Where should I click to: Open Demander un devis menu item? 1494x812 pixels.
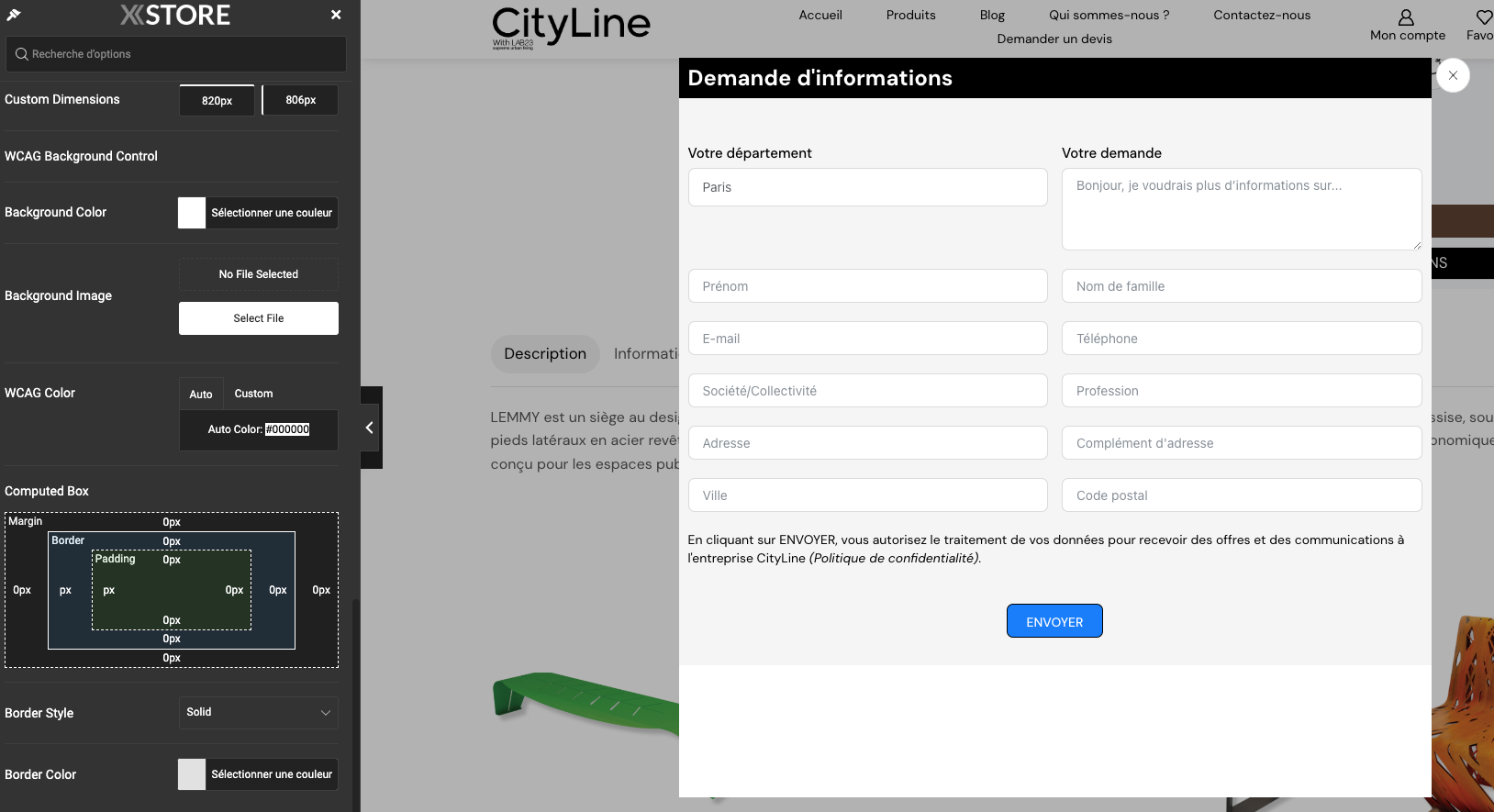click(x=1054, y=39)
